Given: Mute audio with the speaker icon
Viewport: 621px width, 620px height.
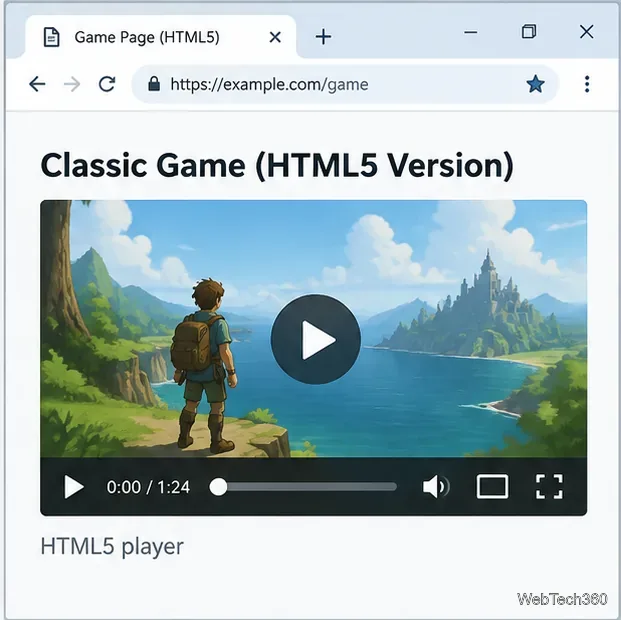Looking at the screenshot, I should click(x=436, y=486).
